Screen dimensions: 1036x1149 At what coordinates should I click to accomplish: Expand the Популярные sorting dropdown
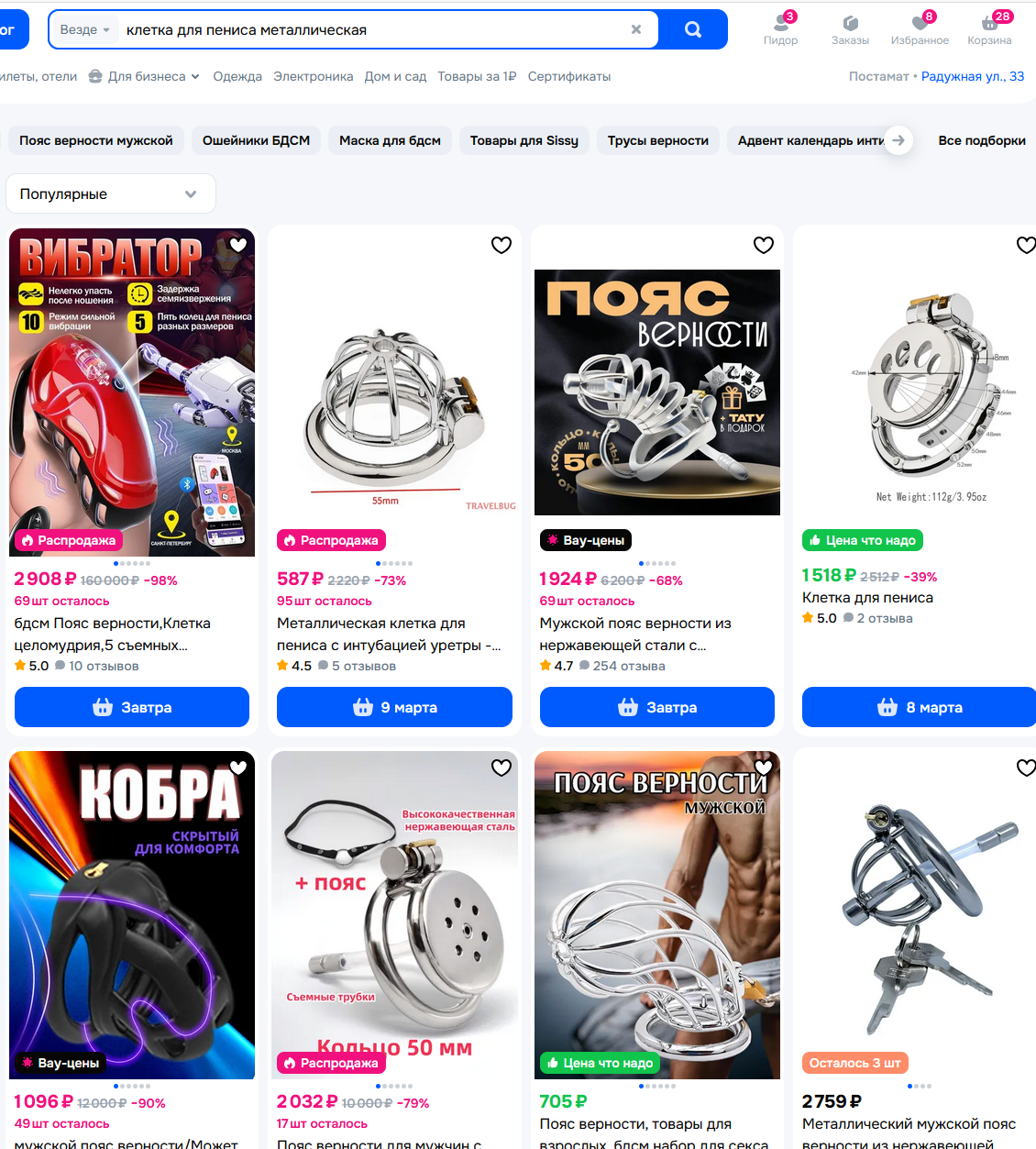point(111,193)
